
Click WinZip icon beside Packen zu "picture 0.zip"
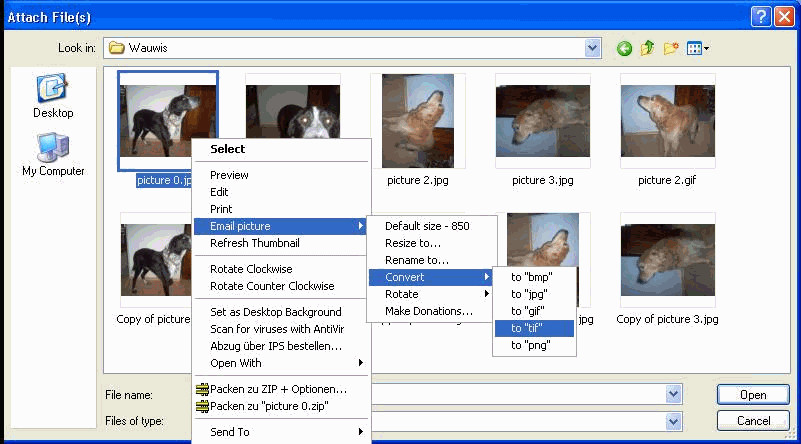point(202,406)
